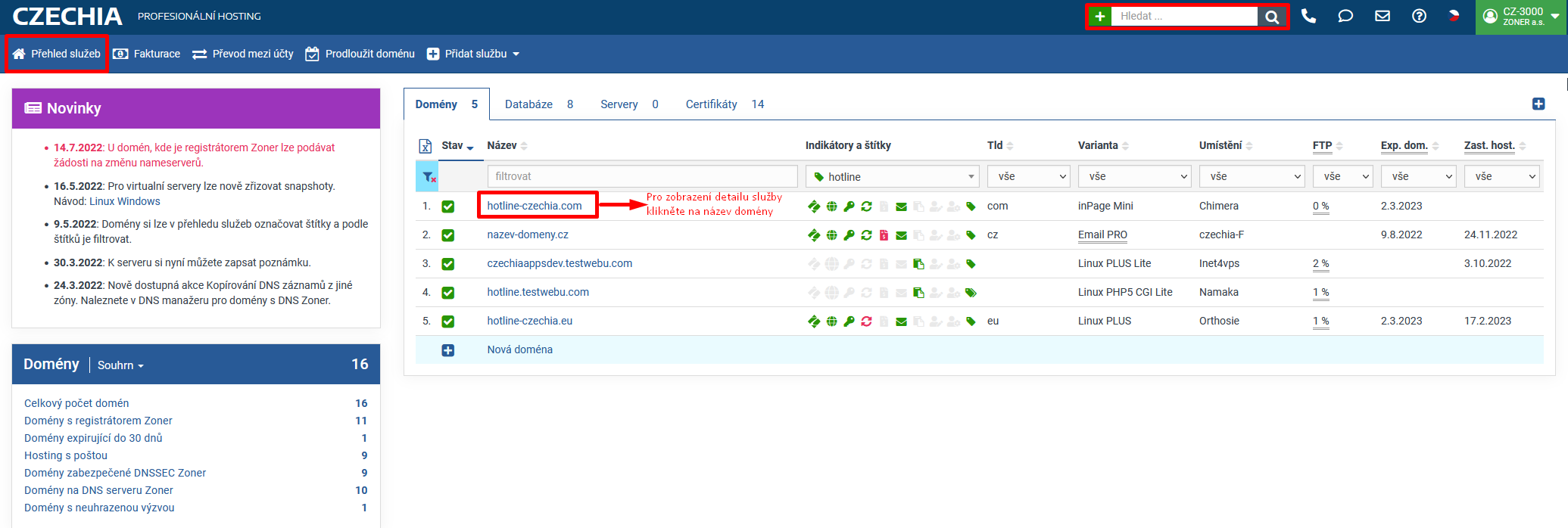Toggle the status checkbox for hotline-czechia.com
1568x528 pixels.
pos(448,207)
